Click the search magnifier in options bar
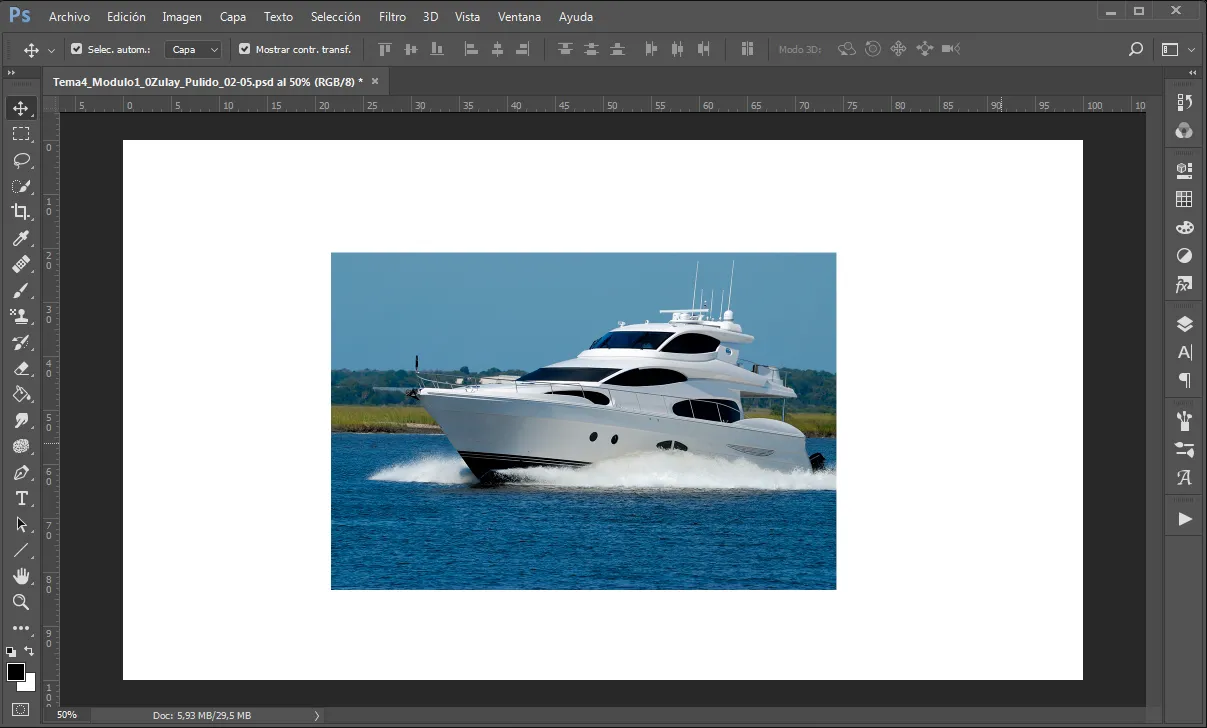Viewport: 1207px width, 728px height. (1135, 49)
